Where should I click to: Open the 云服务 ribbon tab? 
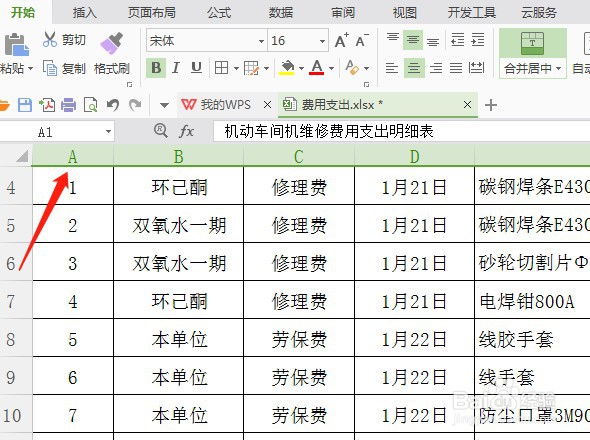click(x=539, y=13)
